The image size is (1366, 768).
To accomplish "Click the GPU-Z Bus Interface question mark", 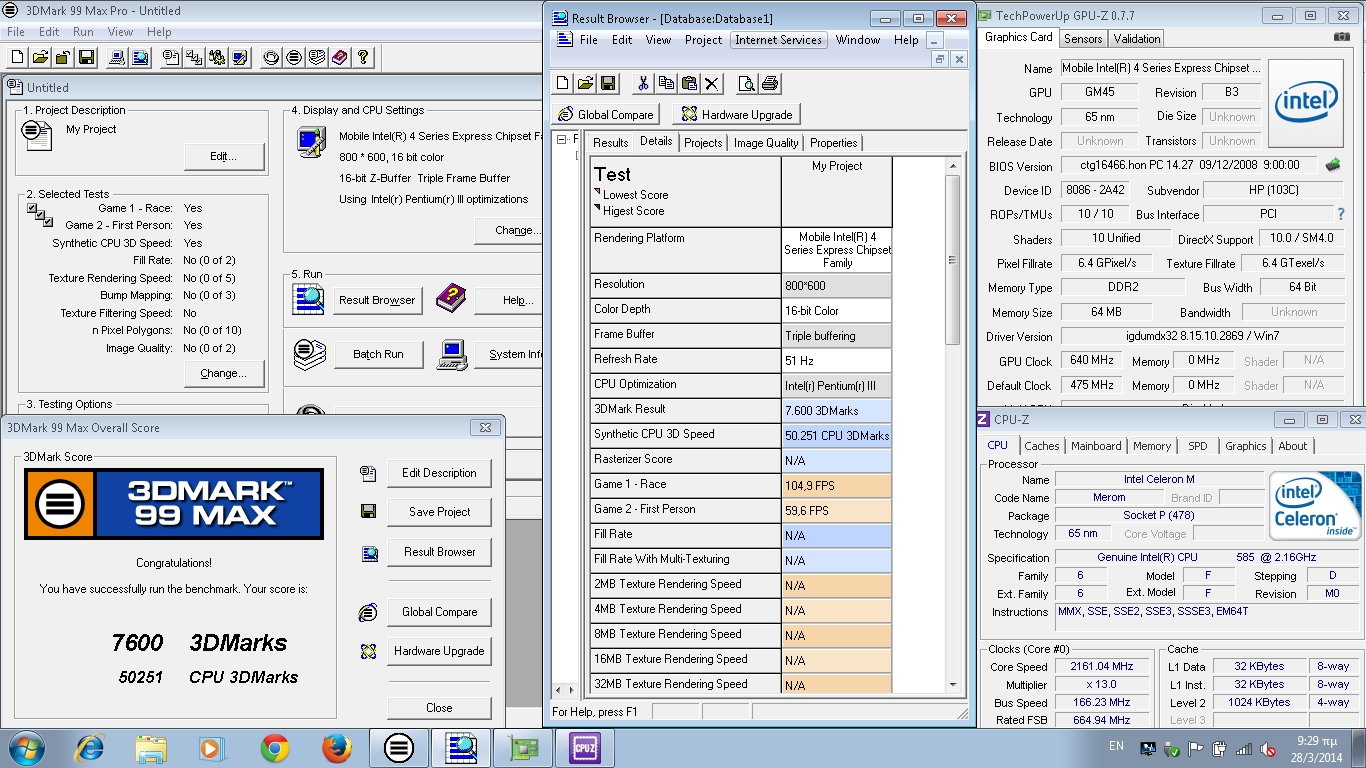I will (x=1341, y=214).
